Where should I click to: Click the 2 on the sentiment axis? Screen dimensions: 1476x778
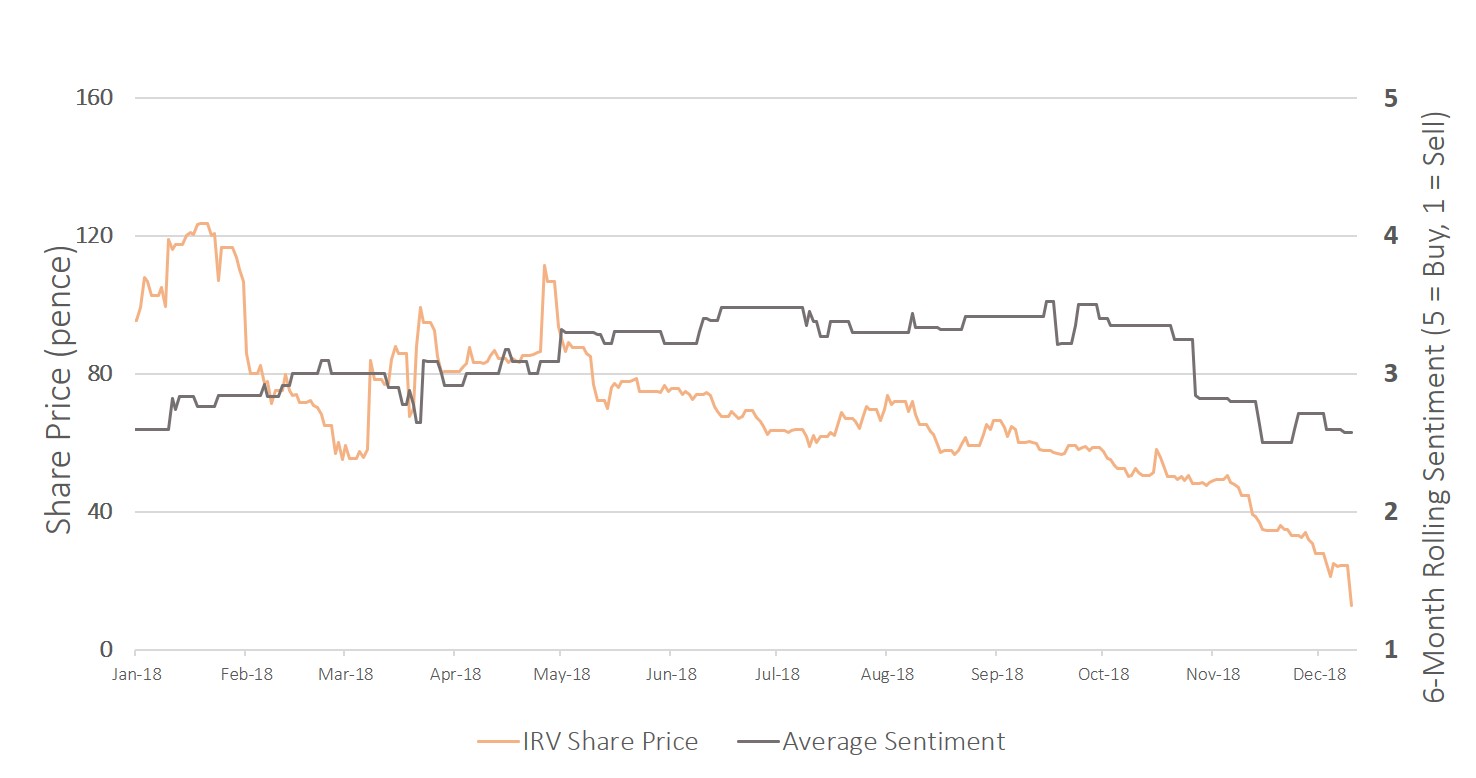(1390, 512)
